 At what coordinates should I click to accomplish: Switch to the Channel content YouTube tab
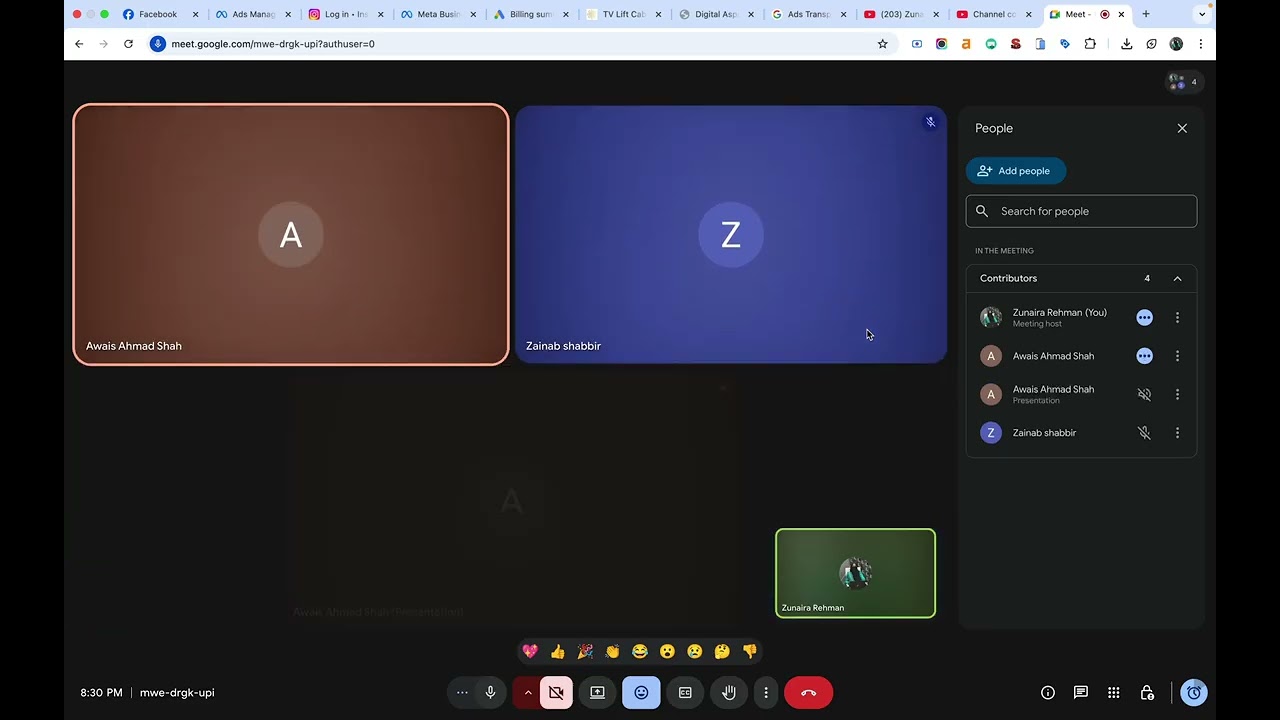pyautogui.click(x=993, y=14)
